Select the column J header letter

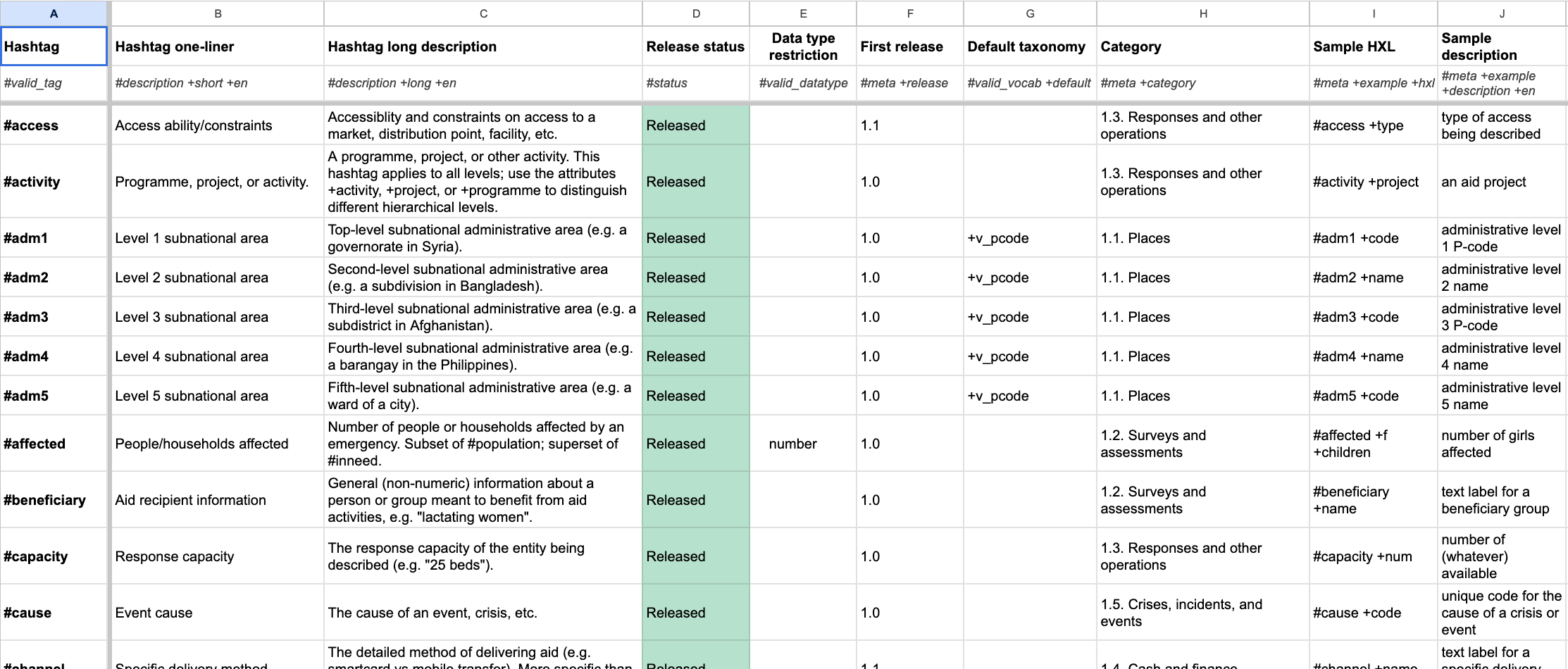(1502, 13)
